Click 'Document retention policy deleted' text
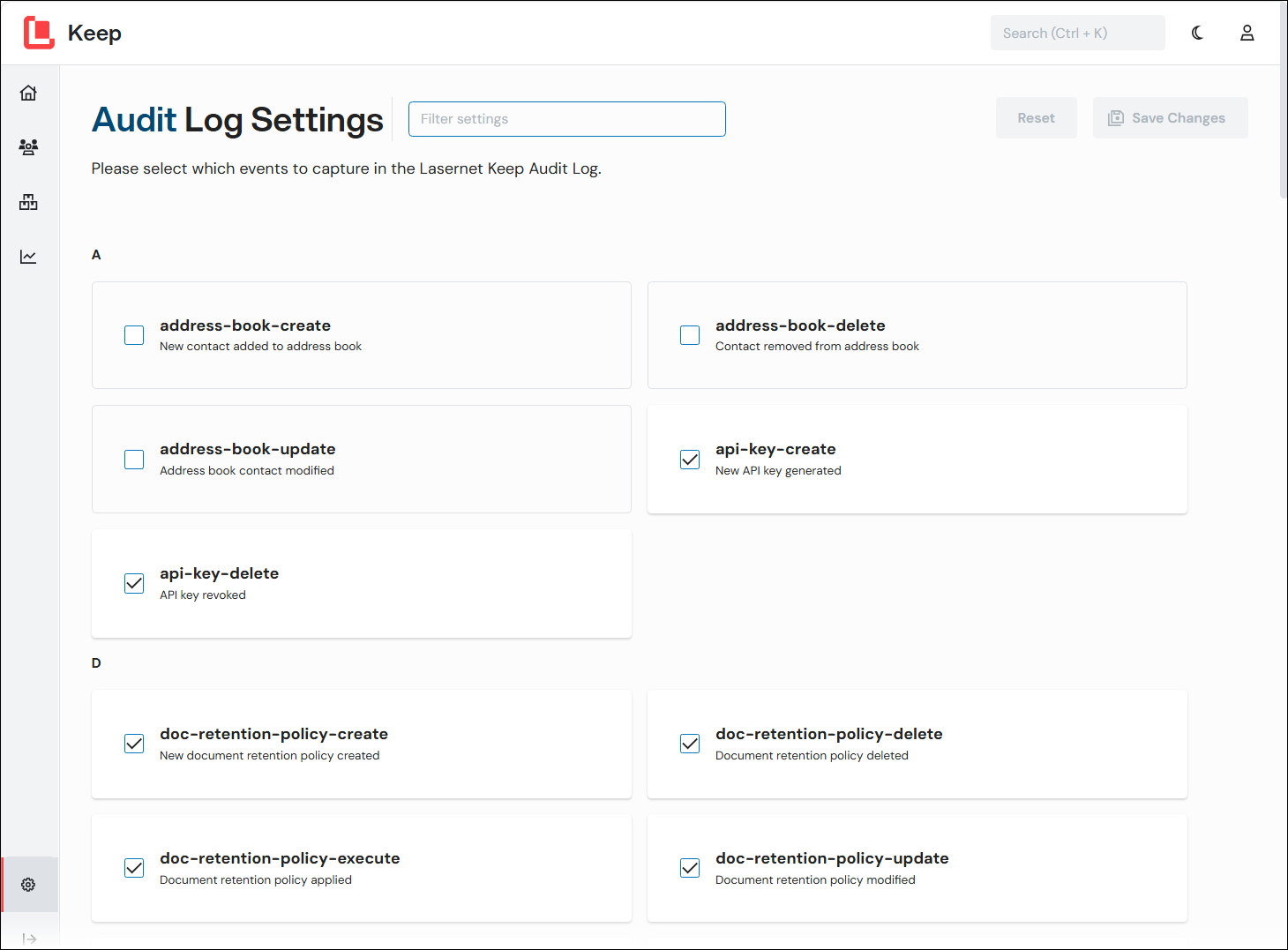 pos(812,756)
